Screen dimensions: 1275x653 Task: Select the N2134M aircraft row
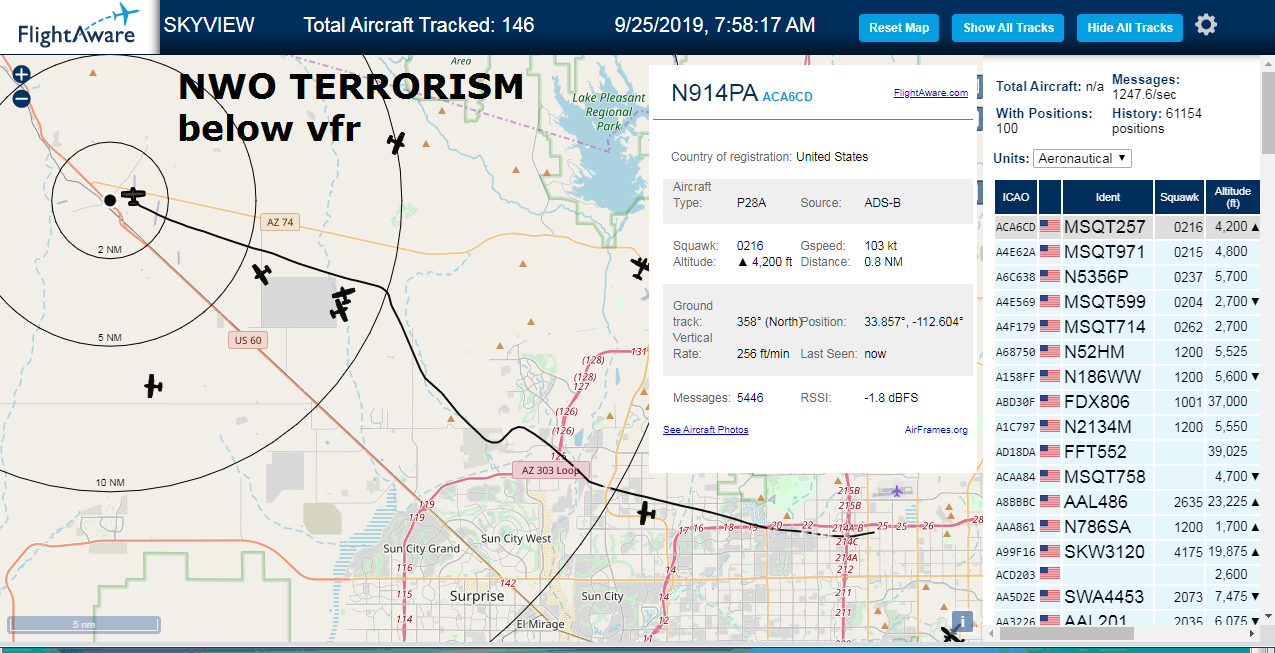pos(1127,427)
